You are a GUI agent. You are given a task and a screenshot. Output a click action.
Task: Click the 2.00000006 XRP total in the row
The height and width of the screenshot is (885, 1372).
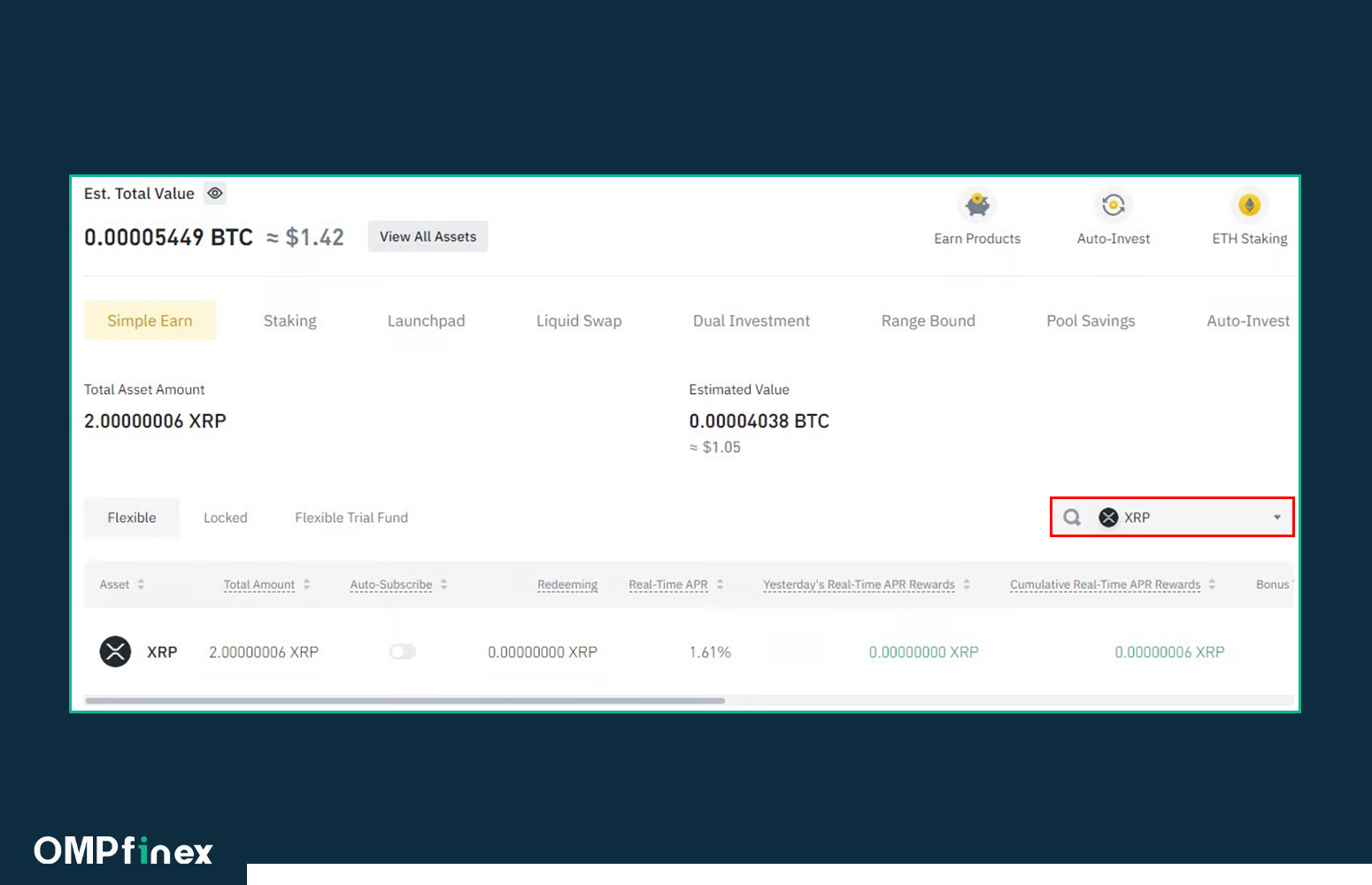[264, 652]
